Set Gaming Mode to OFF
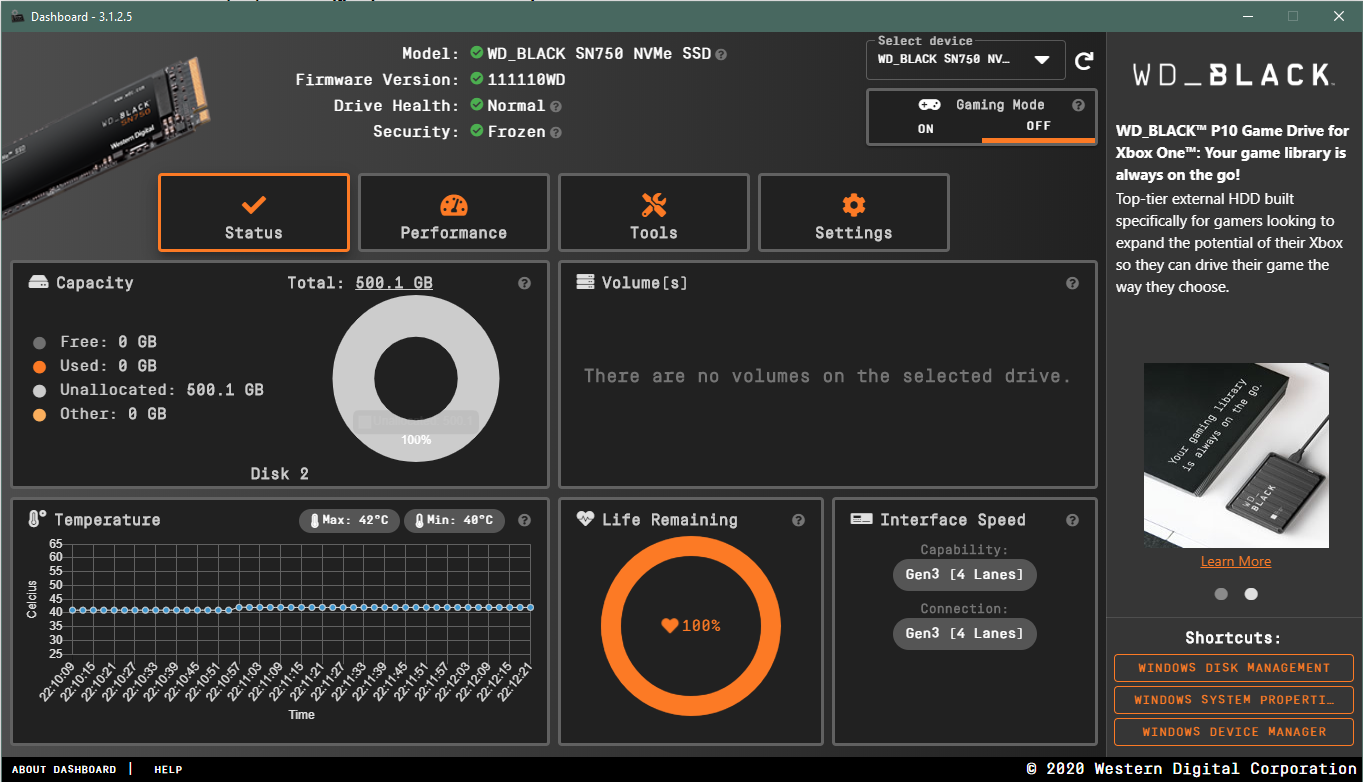 [x=1038, y=127]
